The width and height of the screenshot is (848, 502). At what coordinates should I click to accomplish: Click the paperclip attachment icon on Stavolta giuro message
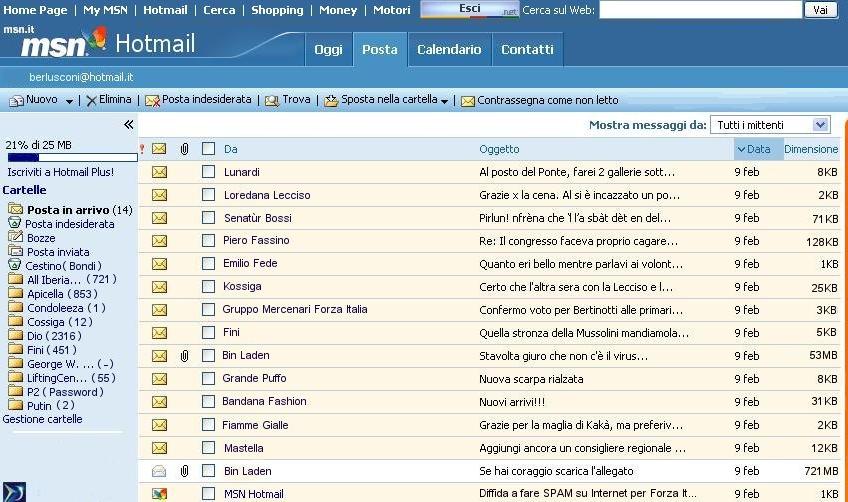tap(184, 355)
